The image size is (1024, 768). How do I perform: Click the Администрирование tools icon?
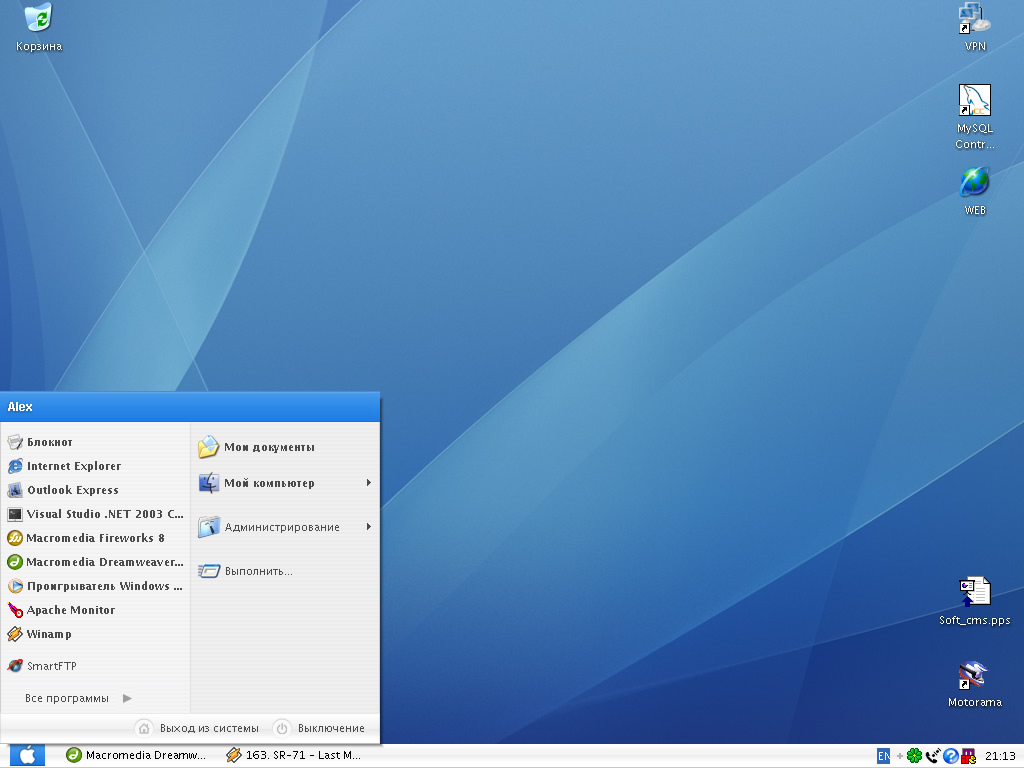point(208,527)
